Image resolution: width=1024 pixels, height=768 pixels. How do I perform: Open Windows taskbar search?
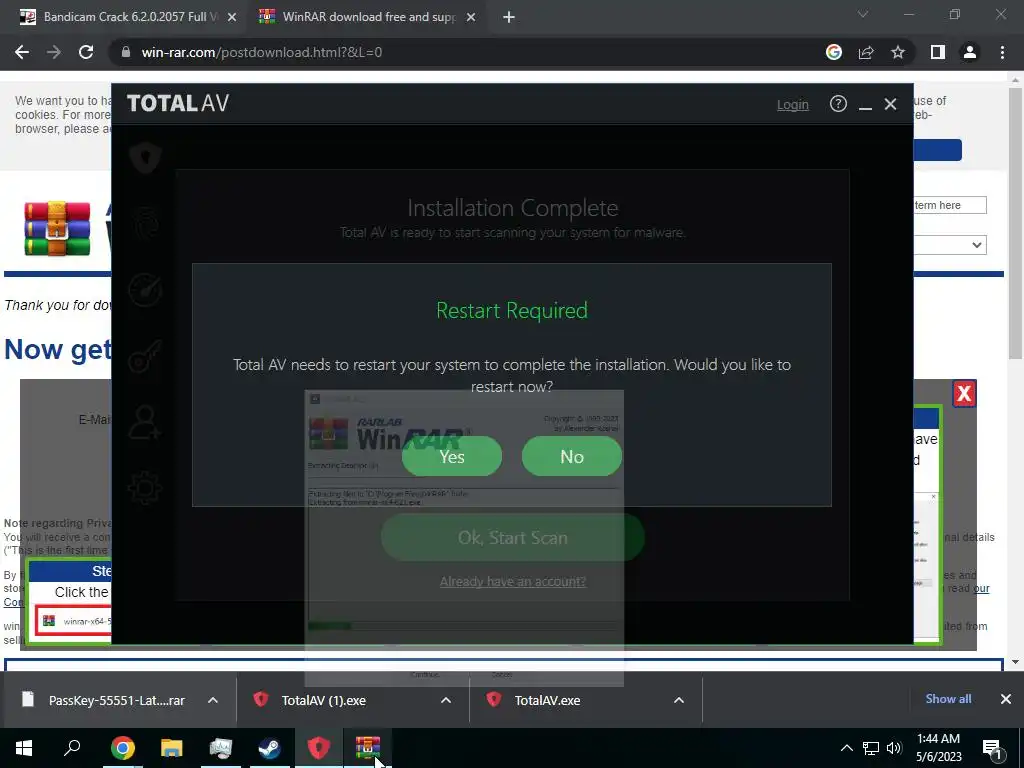(x=72, y=746)
